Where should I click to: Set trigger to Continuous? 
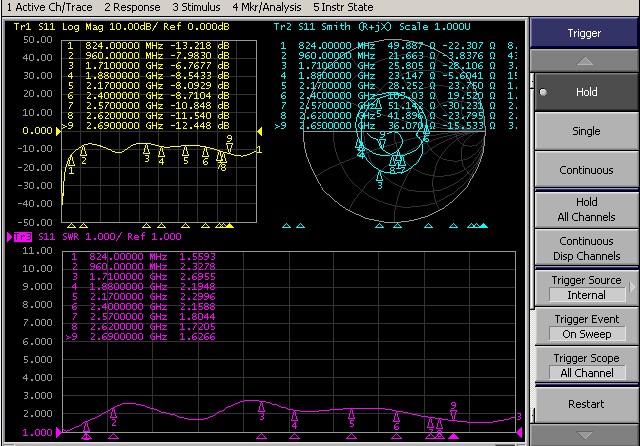tap(586, 170)
